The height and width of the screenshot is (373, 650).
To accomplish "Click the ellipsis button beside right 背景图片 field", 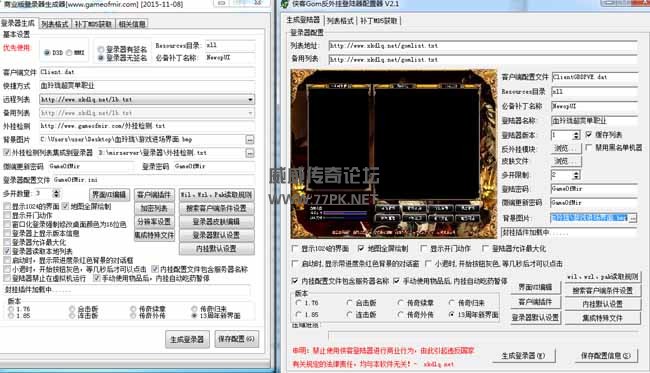I will 633,218.
